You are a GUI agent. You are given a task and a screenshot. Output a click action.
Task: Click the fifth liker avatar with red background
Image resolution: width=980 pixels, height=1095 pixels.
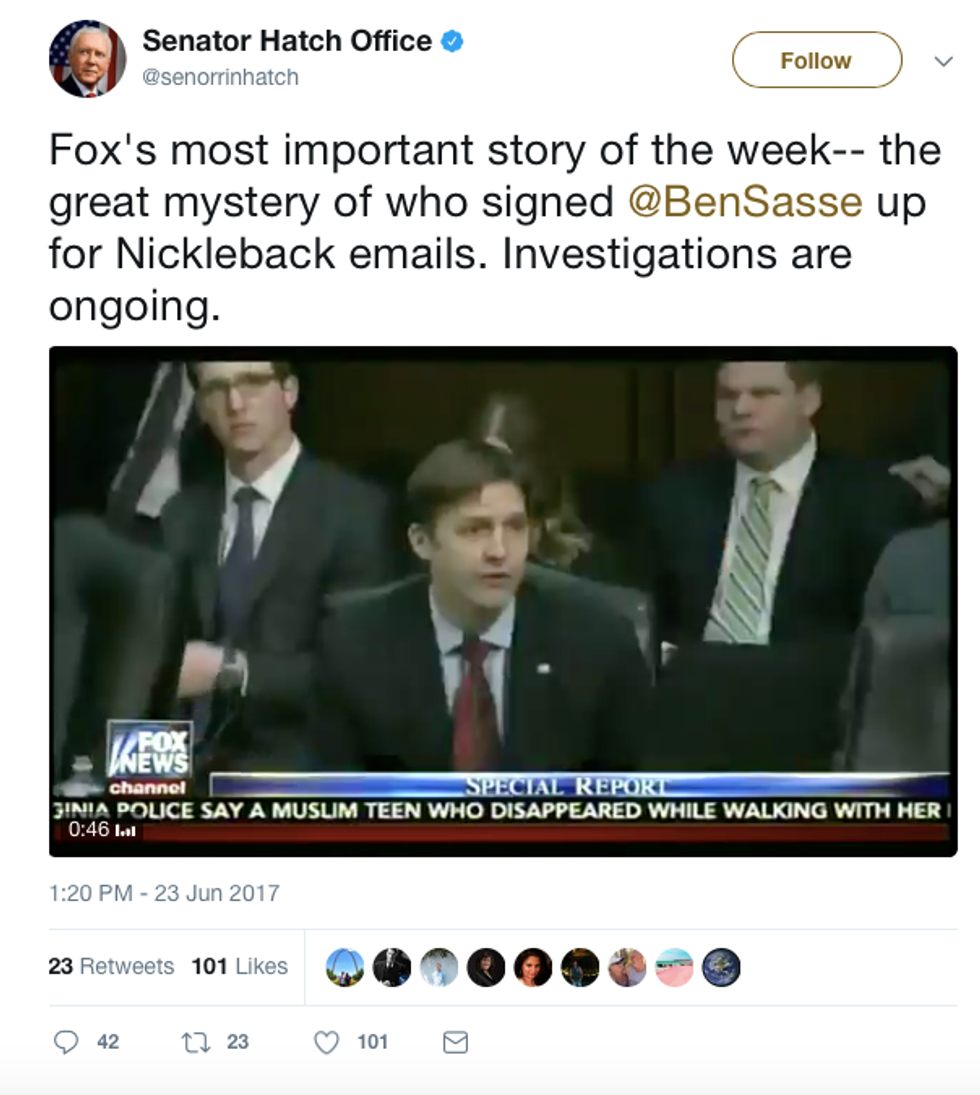[533, 967]
